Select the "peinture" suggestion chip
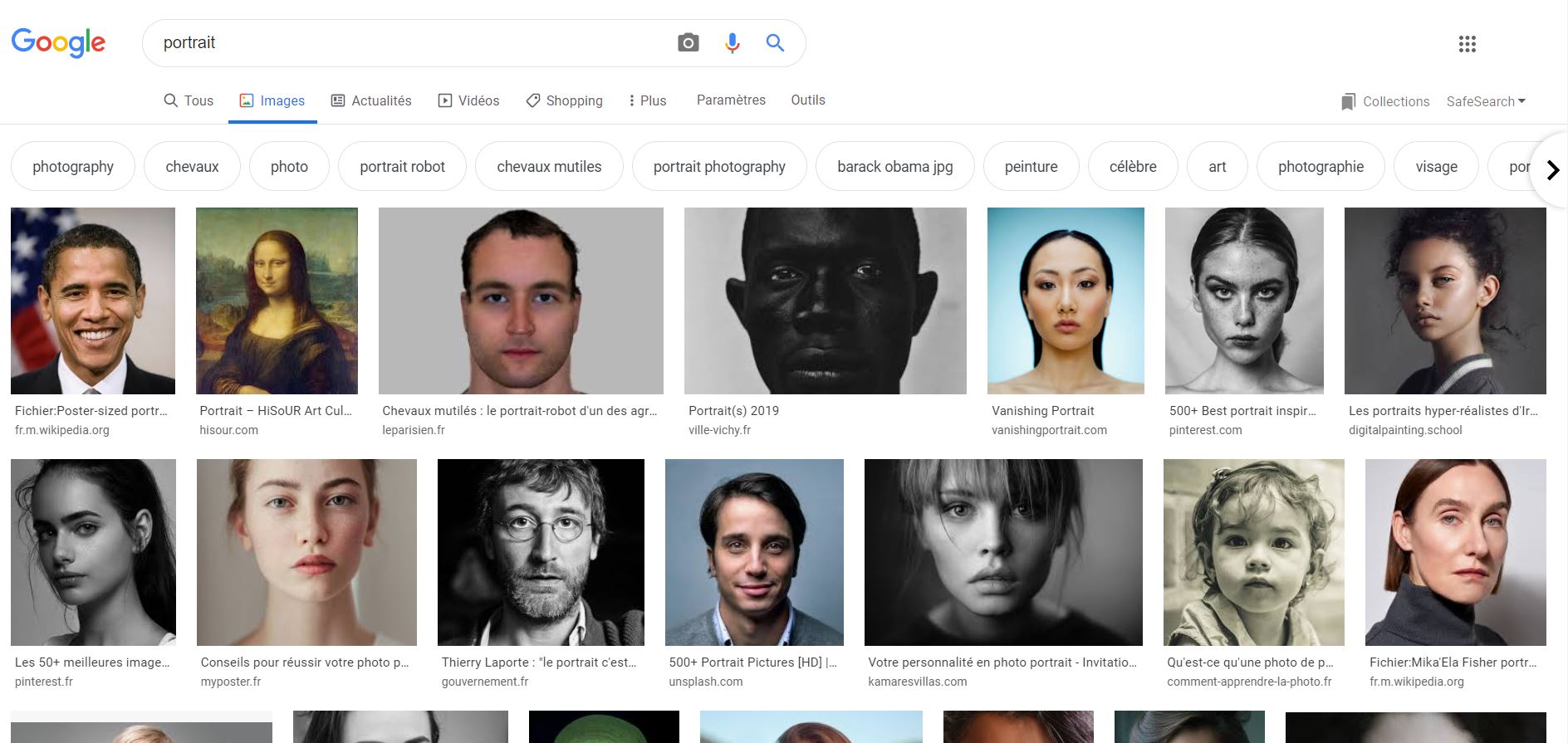This screenshot has width=1568, height=743. 1031,166
